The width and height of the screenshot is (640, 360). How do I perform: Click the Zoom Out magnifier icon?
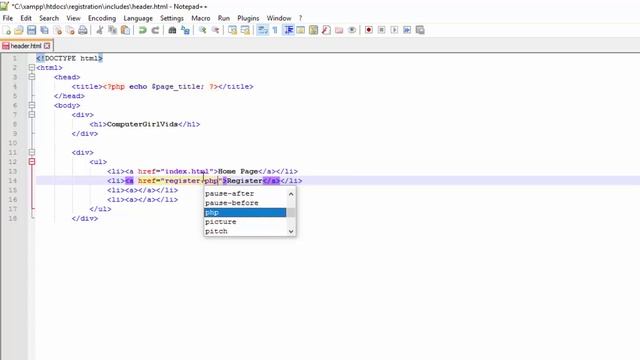point(215,30)
